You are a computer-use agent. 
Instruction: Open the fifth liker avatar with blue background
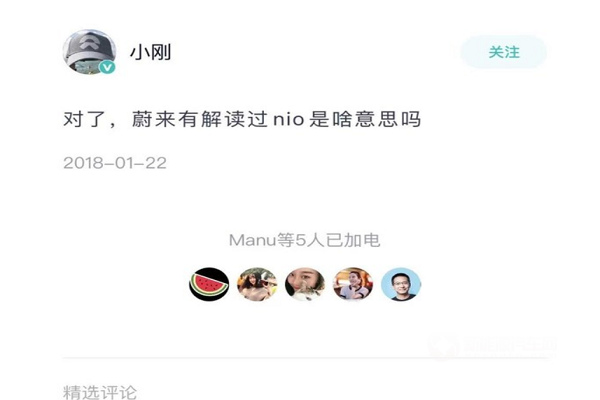coord(401,284)
